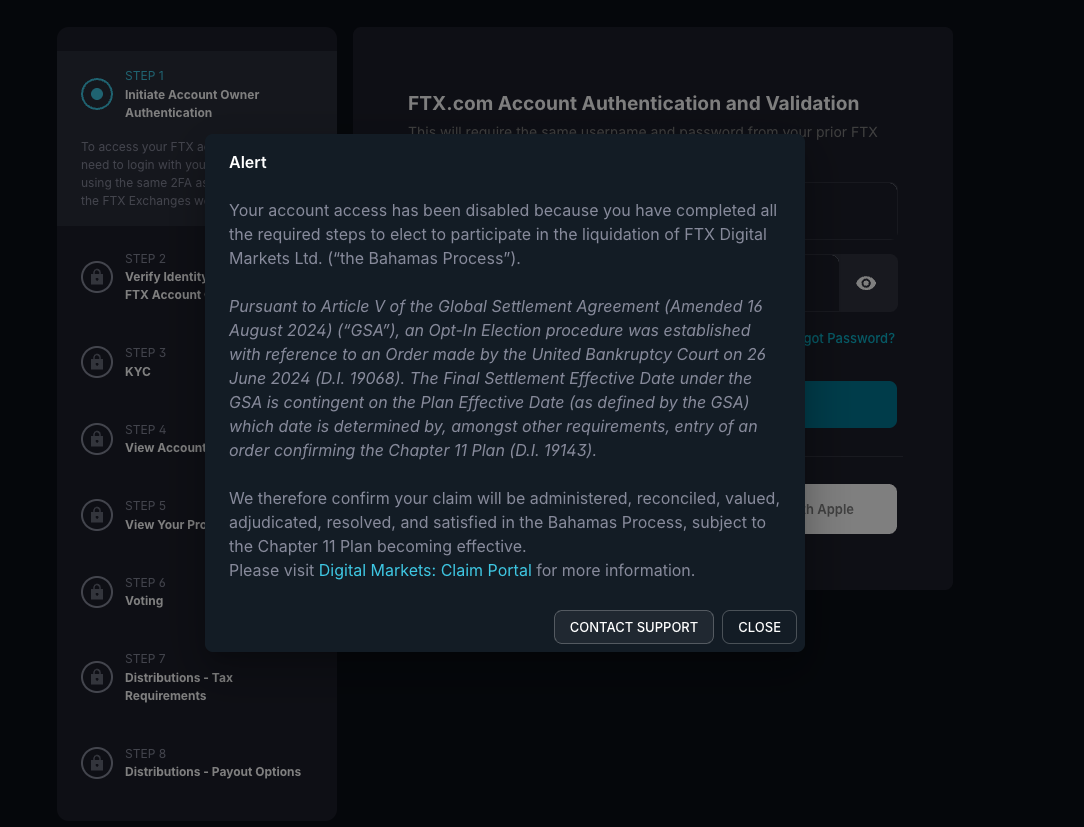Click the Distributions - Tax Requirements step title
This screenshot has height=827, width=1084.
(x=179, y=687)
